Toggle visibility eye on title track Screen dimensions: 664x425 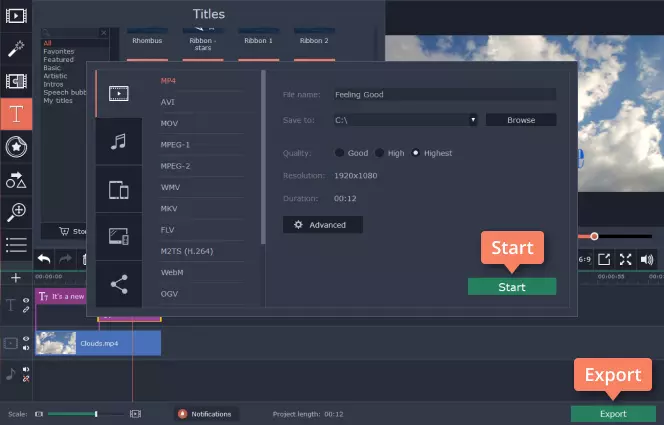(x=26, y=300)
